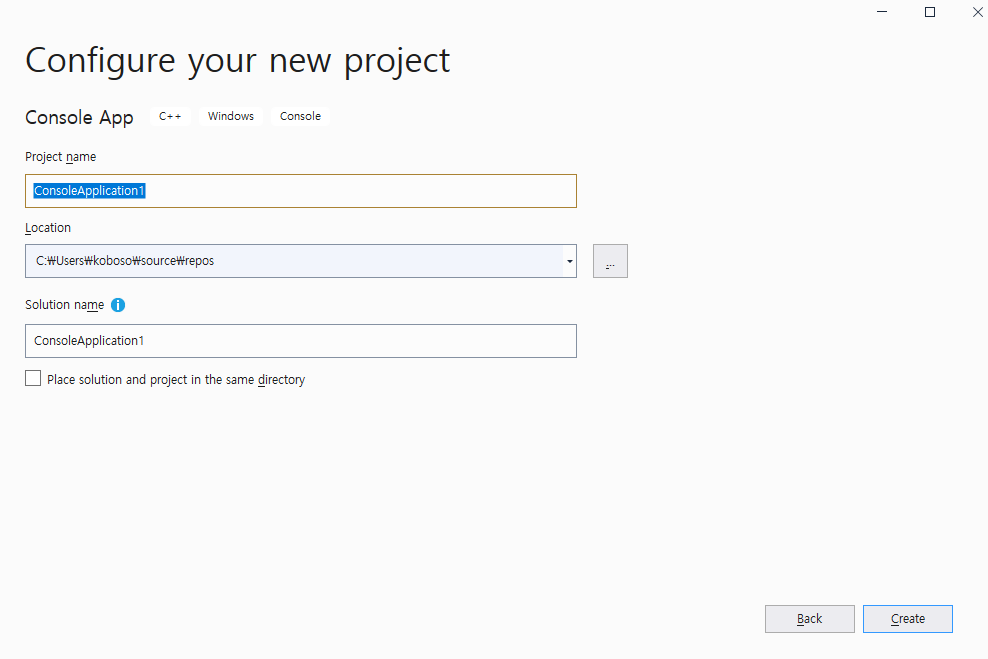Click the browse (...) button for Location

coord(610,261)
